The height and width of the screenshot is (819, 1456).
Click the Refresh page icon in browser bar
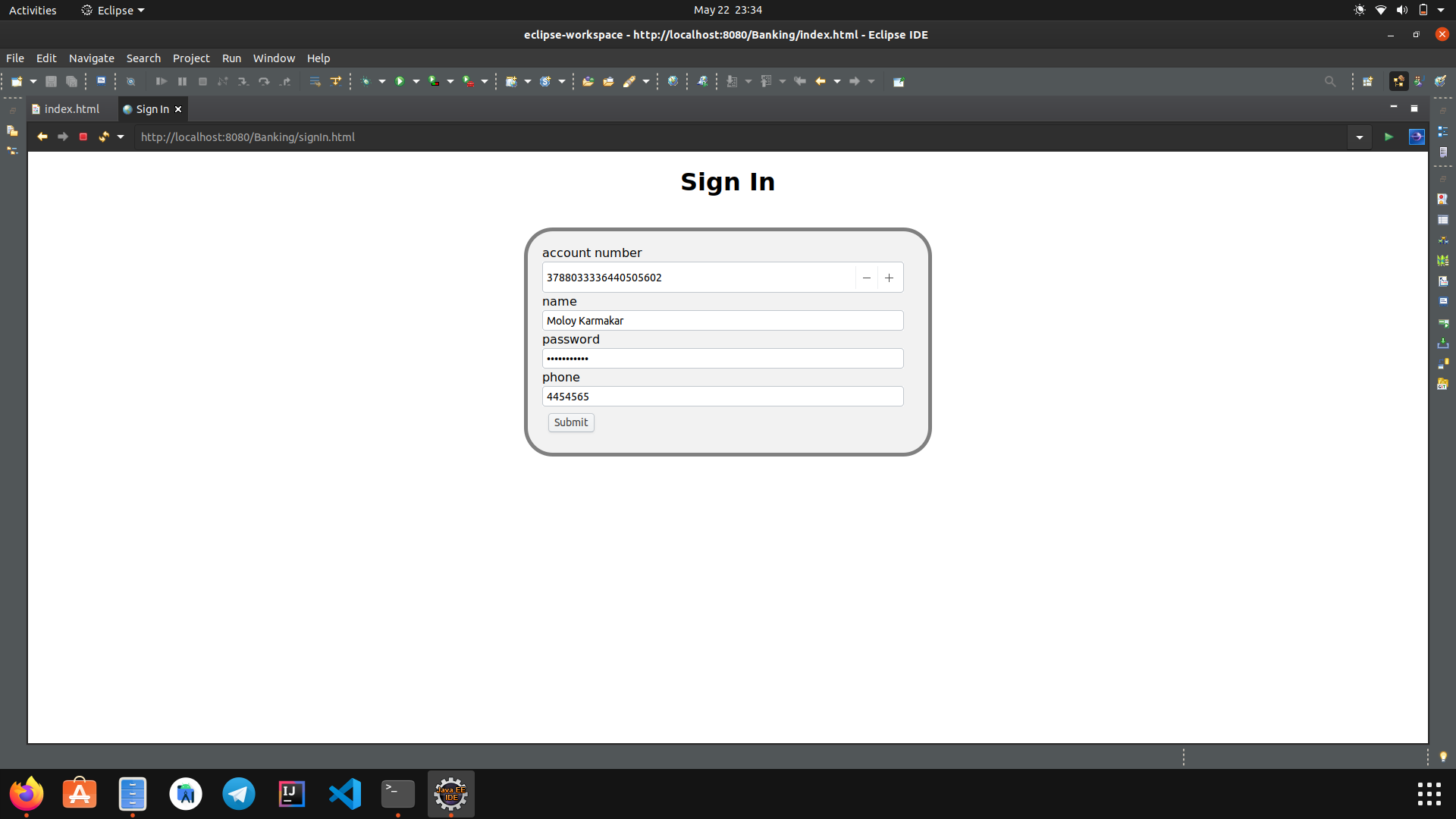(x=104, y=136)
